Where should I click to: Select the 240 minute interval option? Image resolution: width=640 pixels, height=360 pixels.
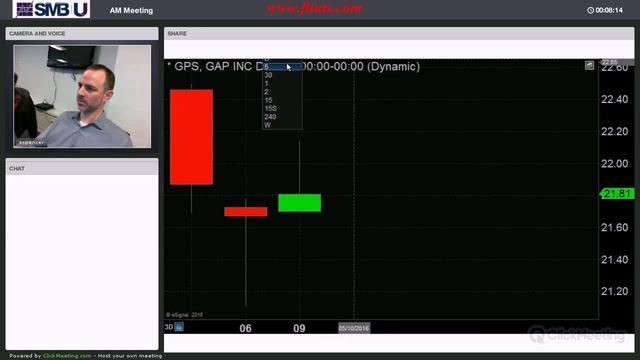click(282, 117)
